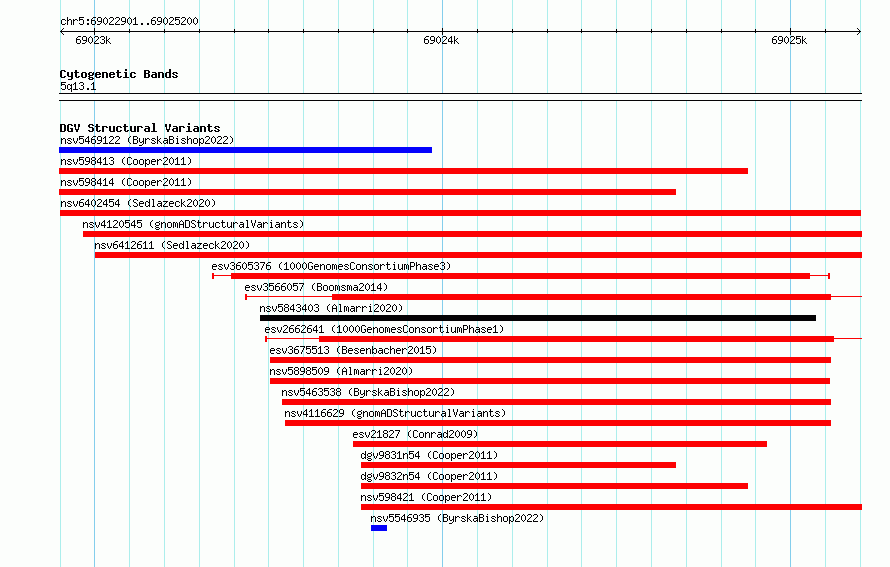
Task: Open the esv2662641 (1000GenomesConsortiumPhase1) label
Action: (x=384, y=329)
